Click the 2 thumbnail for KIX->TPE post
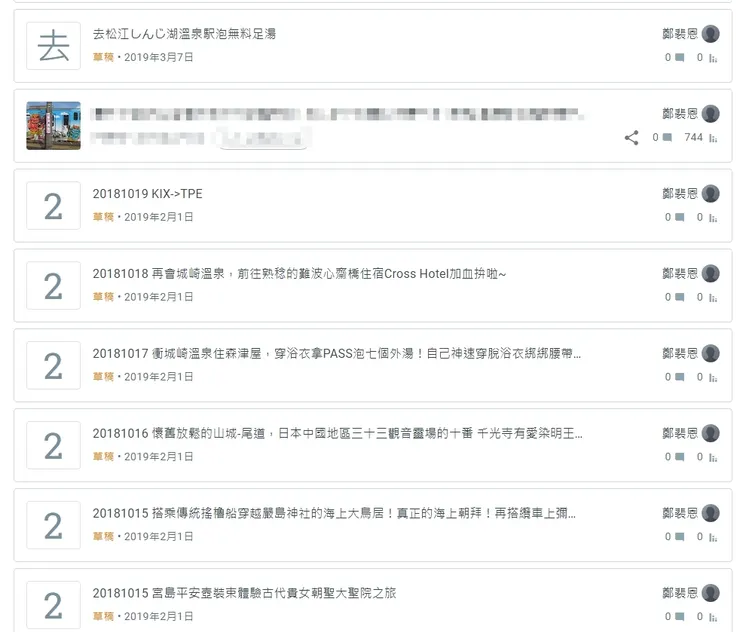Image resolution: width=740 pixels, height=632 pixels. click(53, 206)
